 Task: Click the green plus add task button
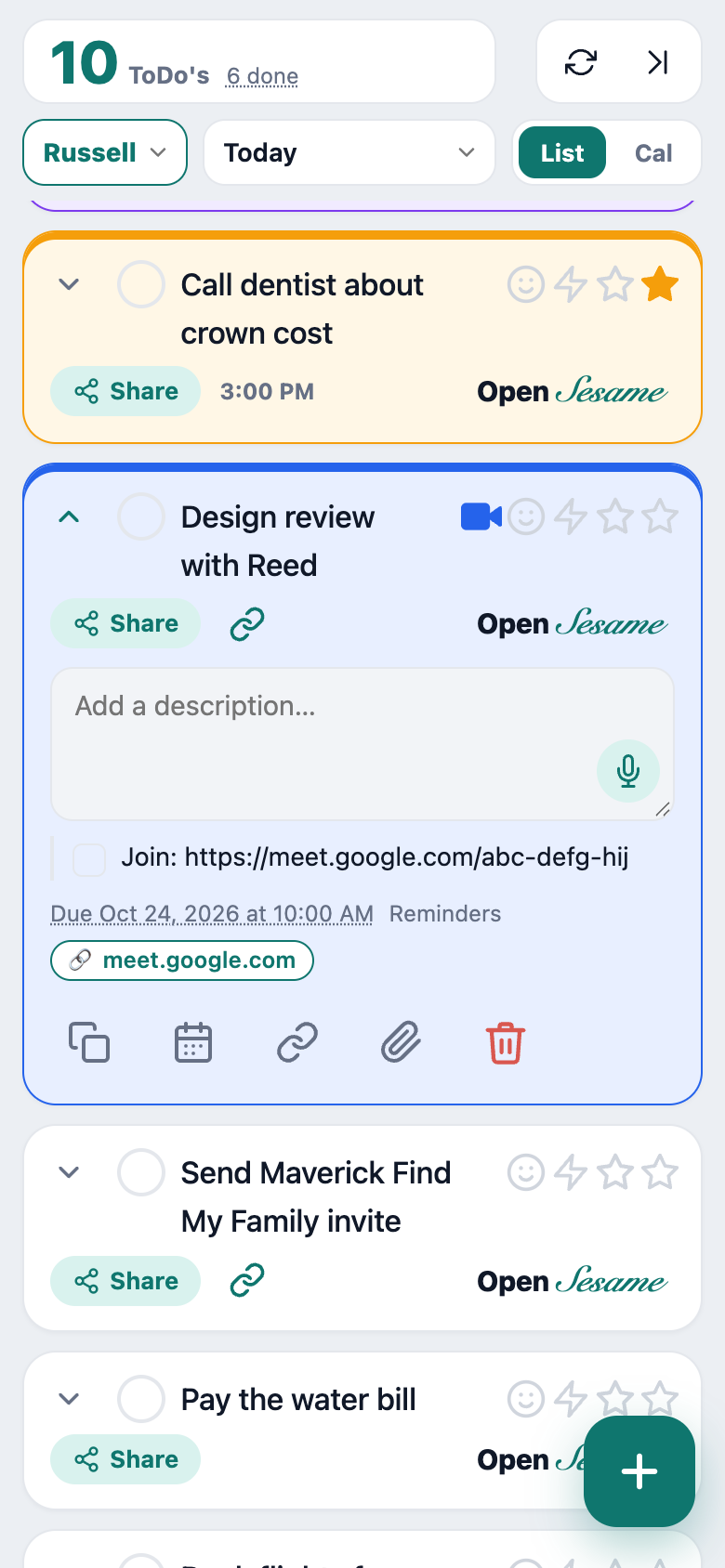639,1471
